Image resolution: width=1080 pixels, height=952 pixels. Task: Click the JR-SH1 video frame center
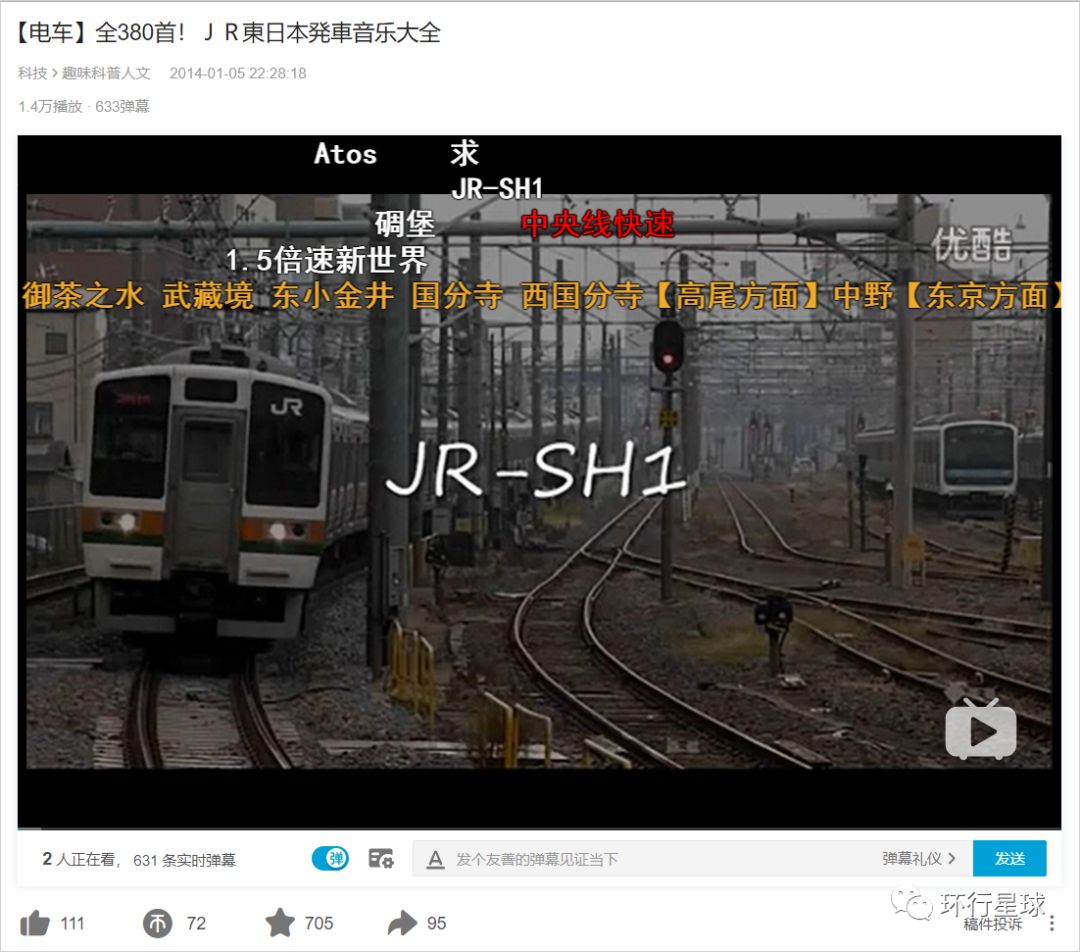point(539,481)
